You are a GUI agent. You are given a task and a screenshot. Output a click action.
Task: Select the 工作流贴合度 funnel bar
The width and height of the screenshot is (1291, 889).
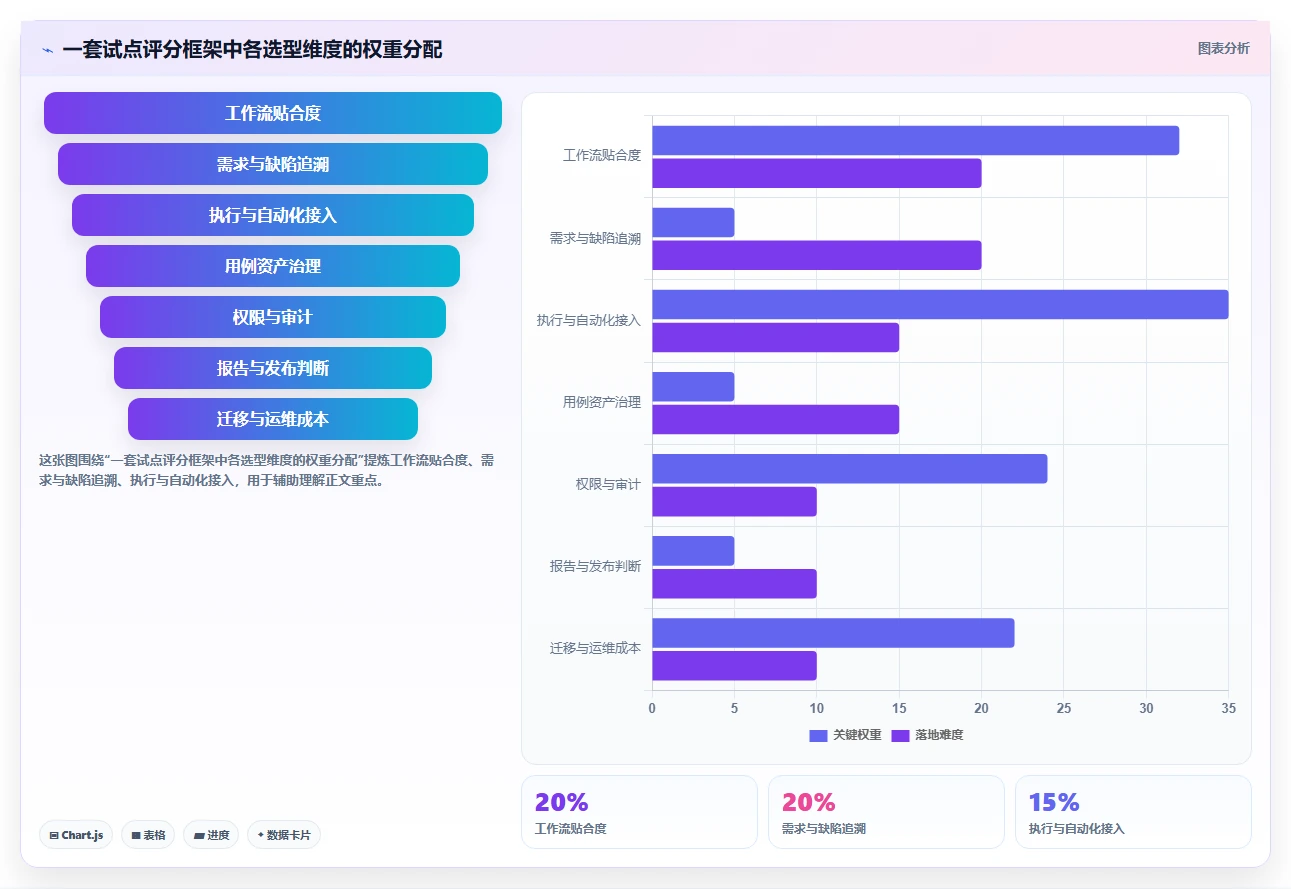click(x=273, y=113)
